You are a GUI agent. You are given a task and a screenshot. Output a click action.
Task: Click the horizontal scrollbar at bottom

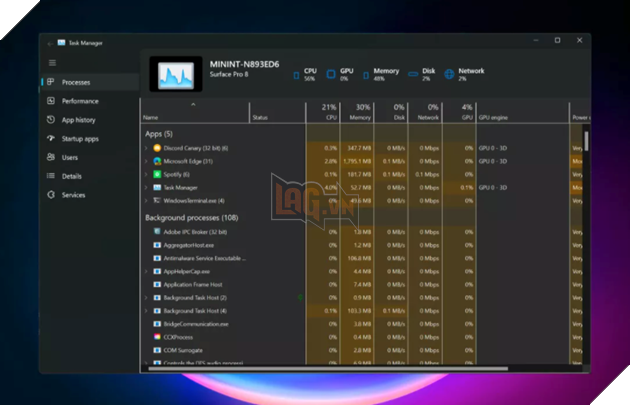pos(328,368)
